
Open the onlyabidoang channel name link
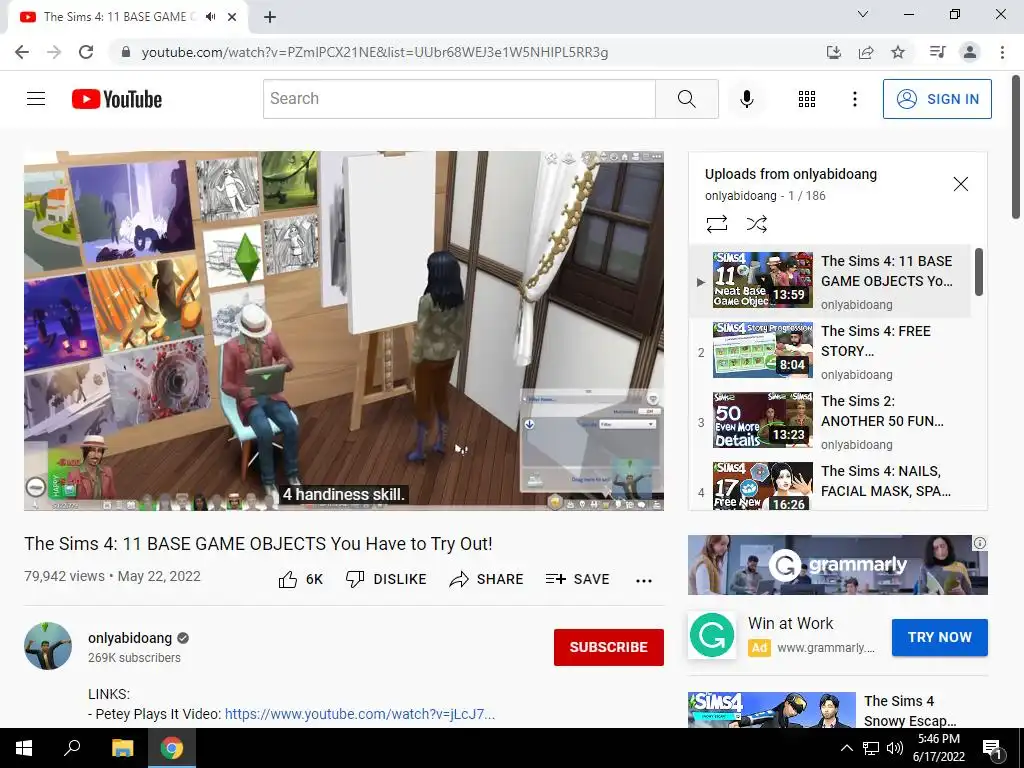(130, 638)
